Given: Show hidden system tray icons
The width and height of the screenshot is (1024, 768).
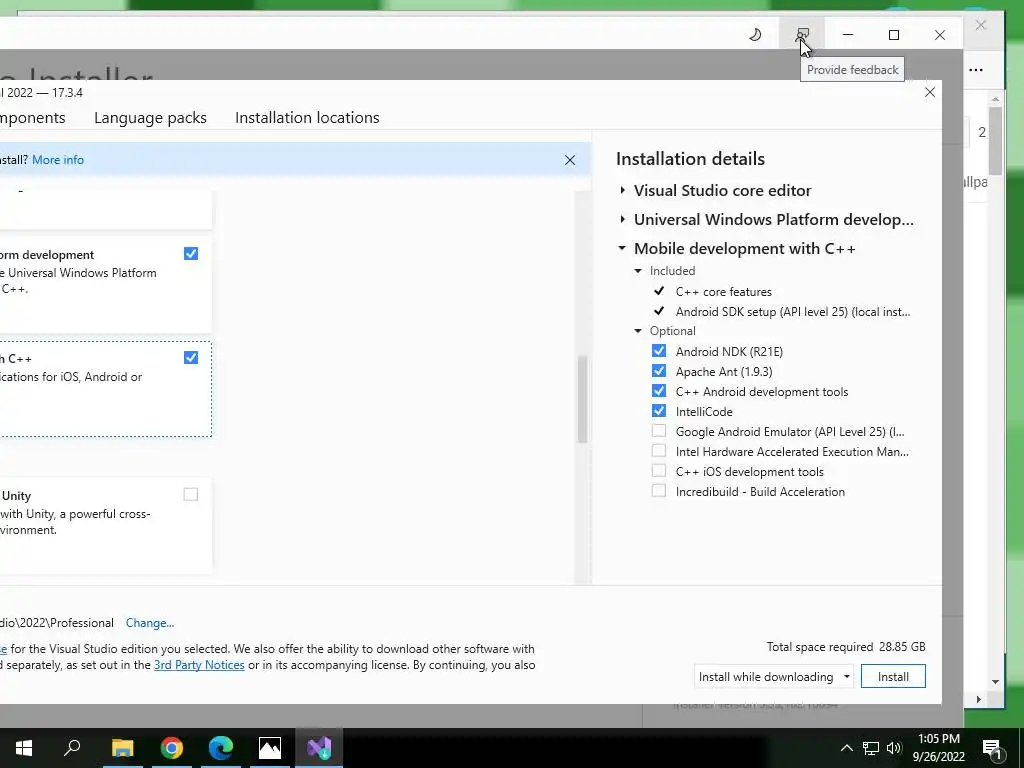Looking at the screenshot, I should pyautogui.click(x=846, y=748).
